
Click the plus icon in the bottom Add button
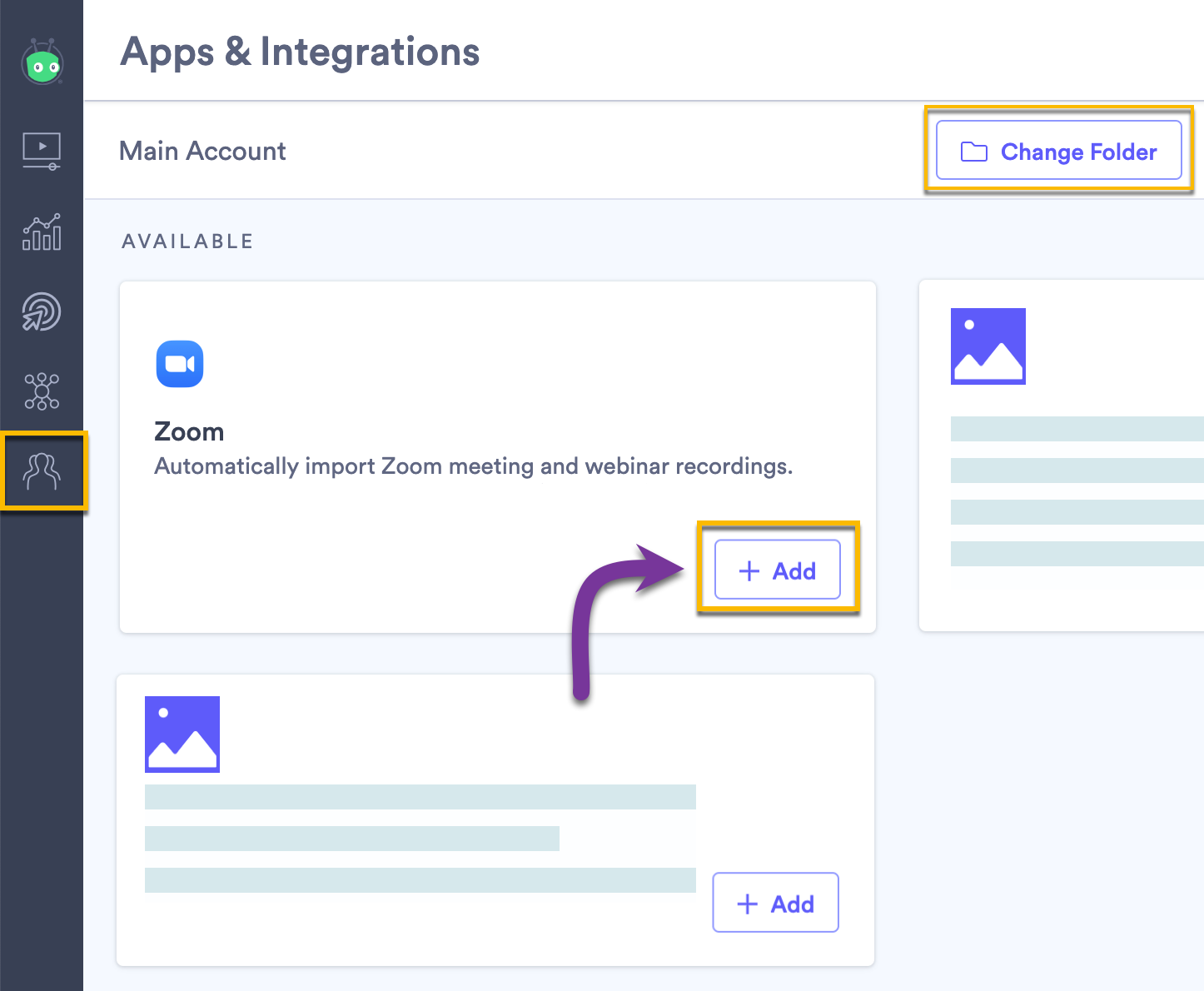click(747, 903)
